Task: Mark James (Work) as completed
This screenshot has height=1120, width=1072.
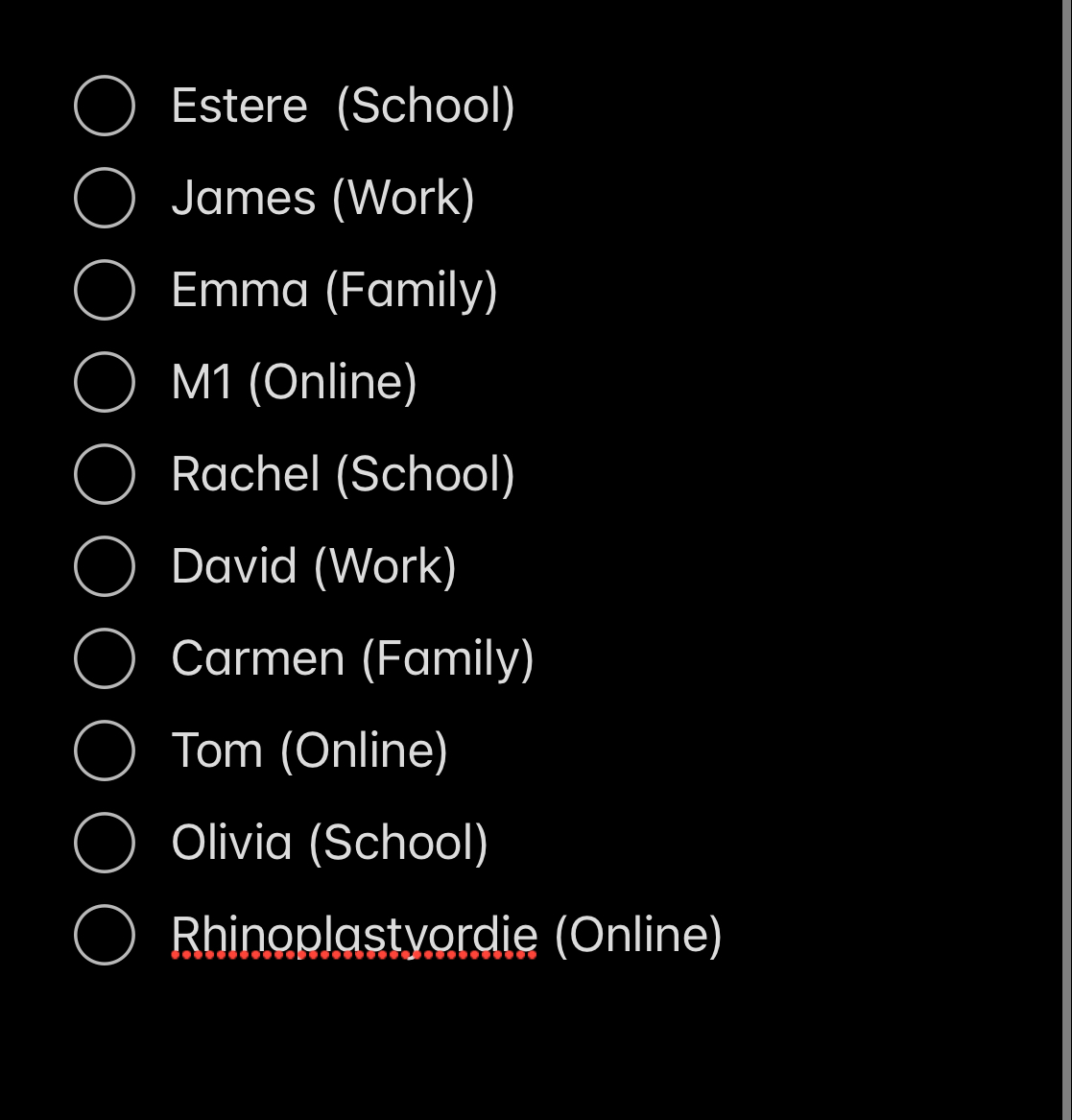Action: coord(105,198)
